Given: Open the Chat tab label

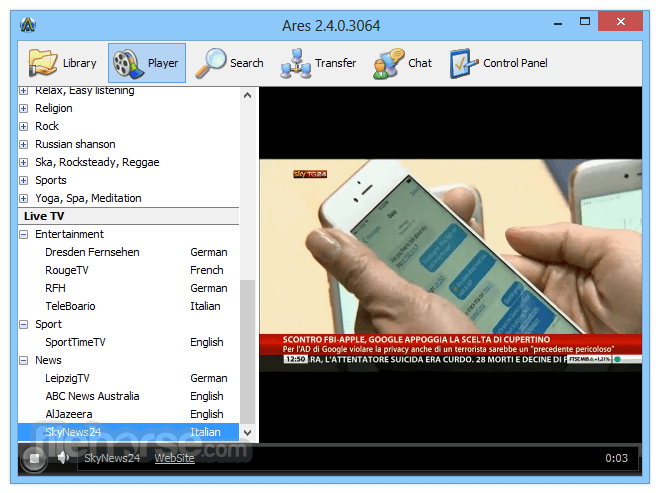Looking at the screenshot, I should pyautogui.click(x=420, y=63).
